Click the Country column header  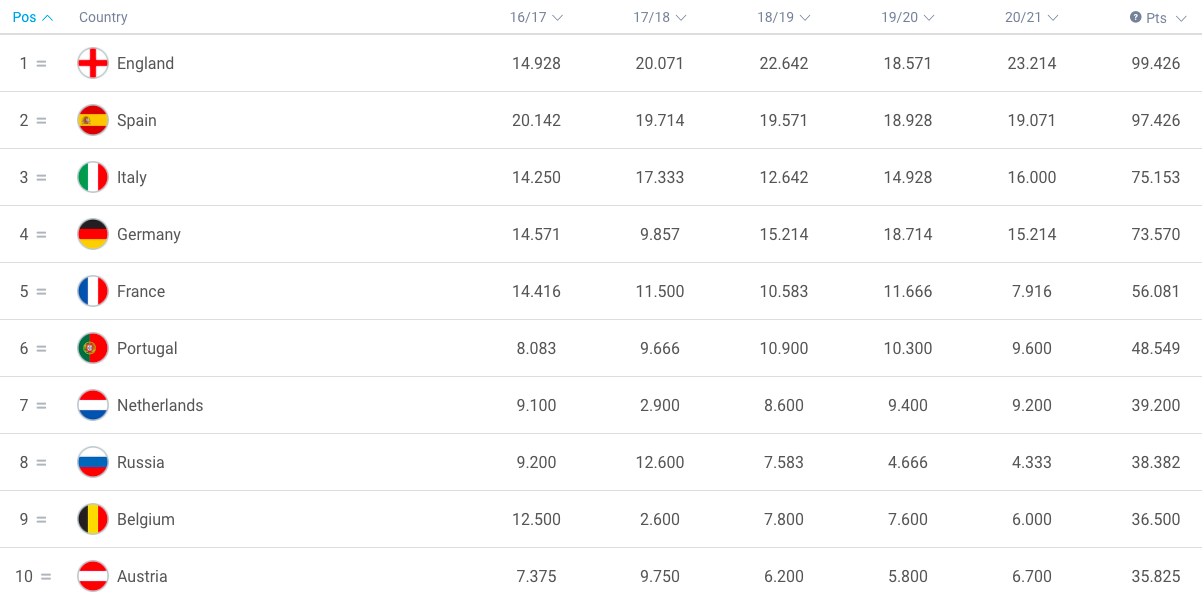pos(103,17)
